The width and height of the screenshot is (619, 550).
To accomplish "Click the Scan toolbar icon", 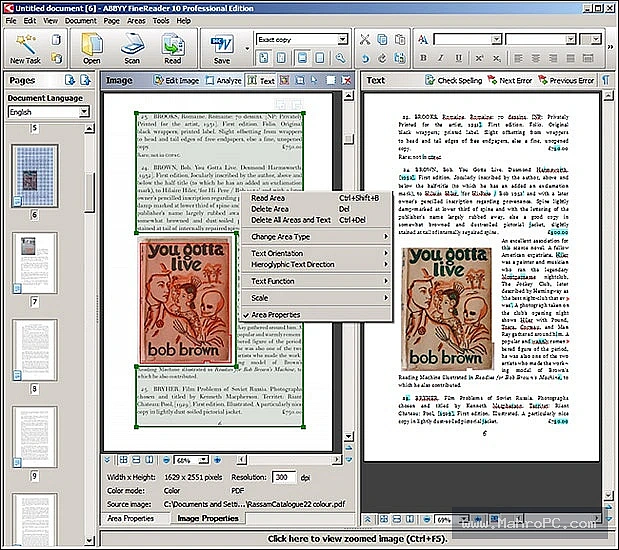I will point(132,49).
